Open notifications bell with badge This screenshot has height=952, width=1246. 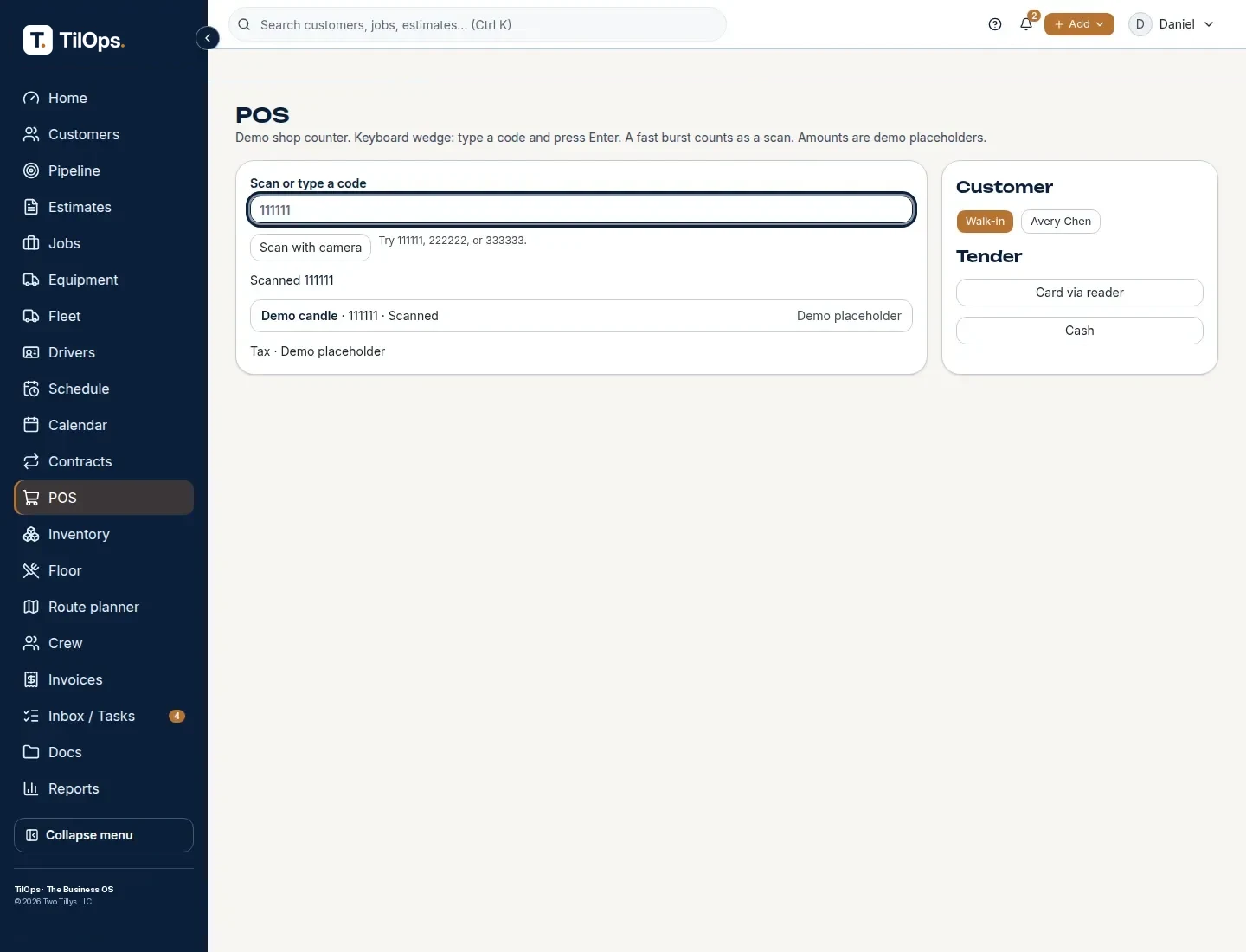click(x=1027, y=23)
